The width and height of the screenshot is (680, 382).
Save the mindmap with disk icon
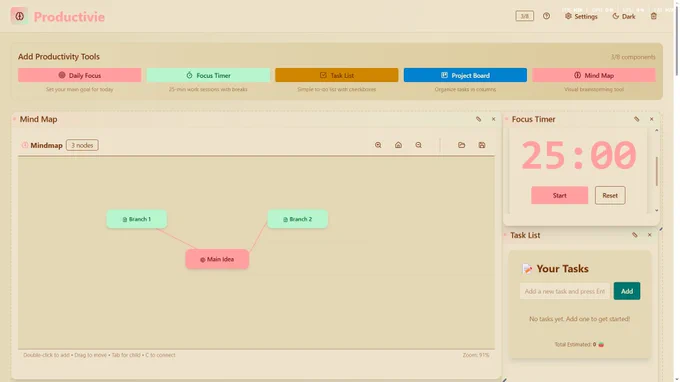tap(482, 145)
